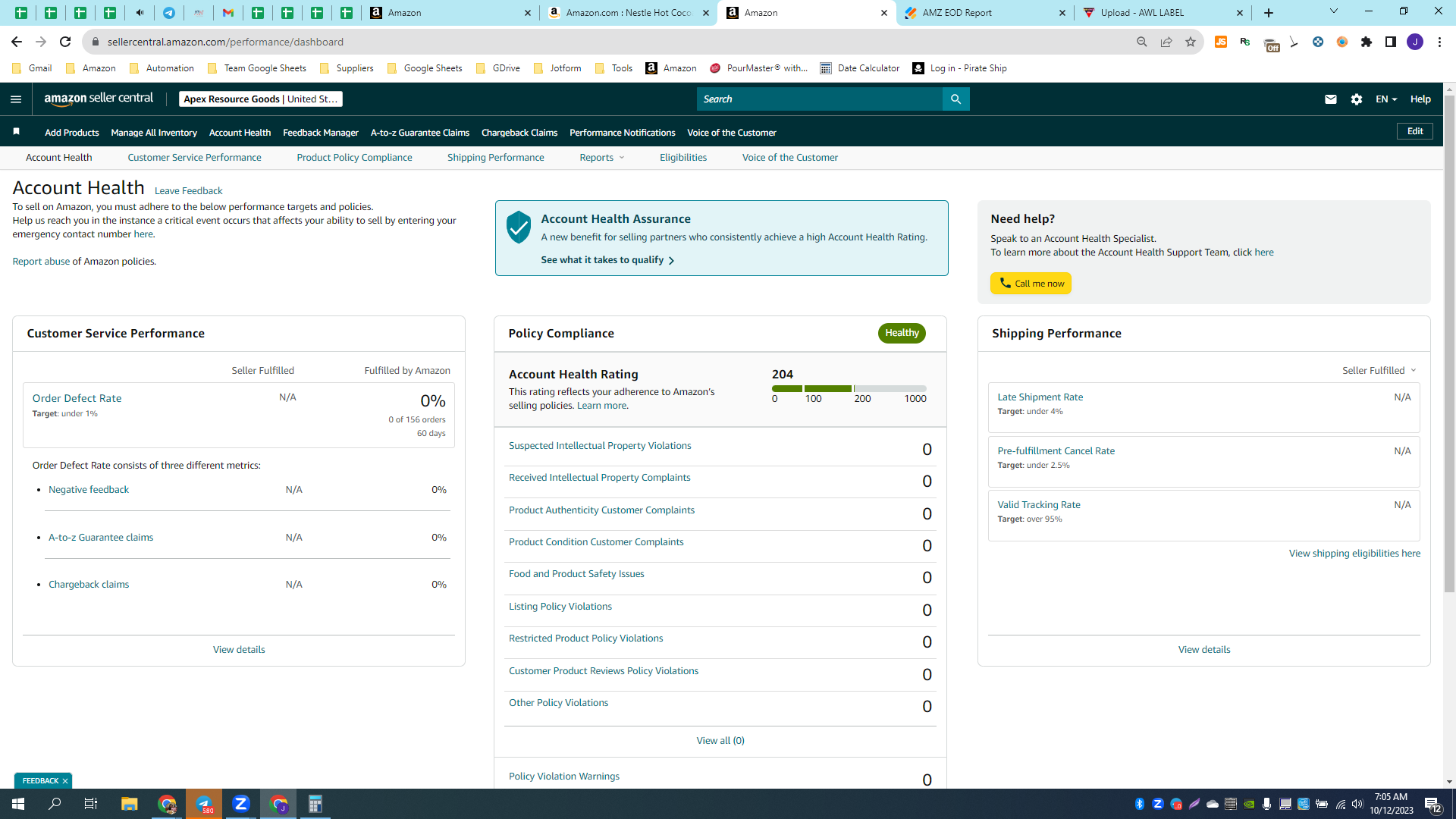Open the Chrome extensions puzzle icon
The height and width of the screenshot is (819, 1456).
pos(1367,42)
